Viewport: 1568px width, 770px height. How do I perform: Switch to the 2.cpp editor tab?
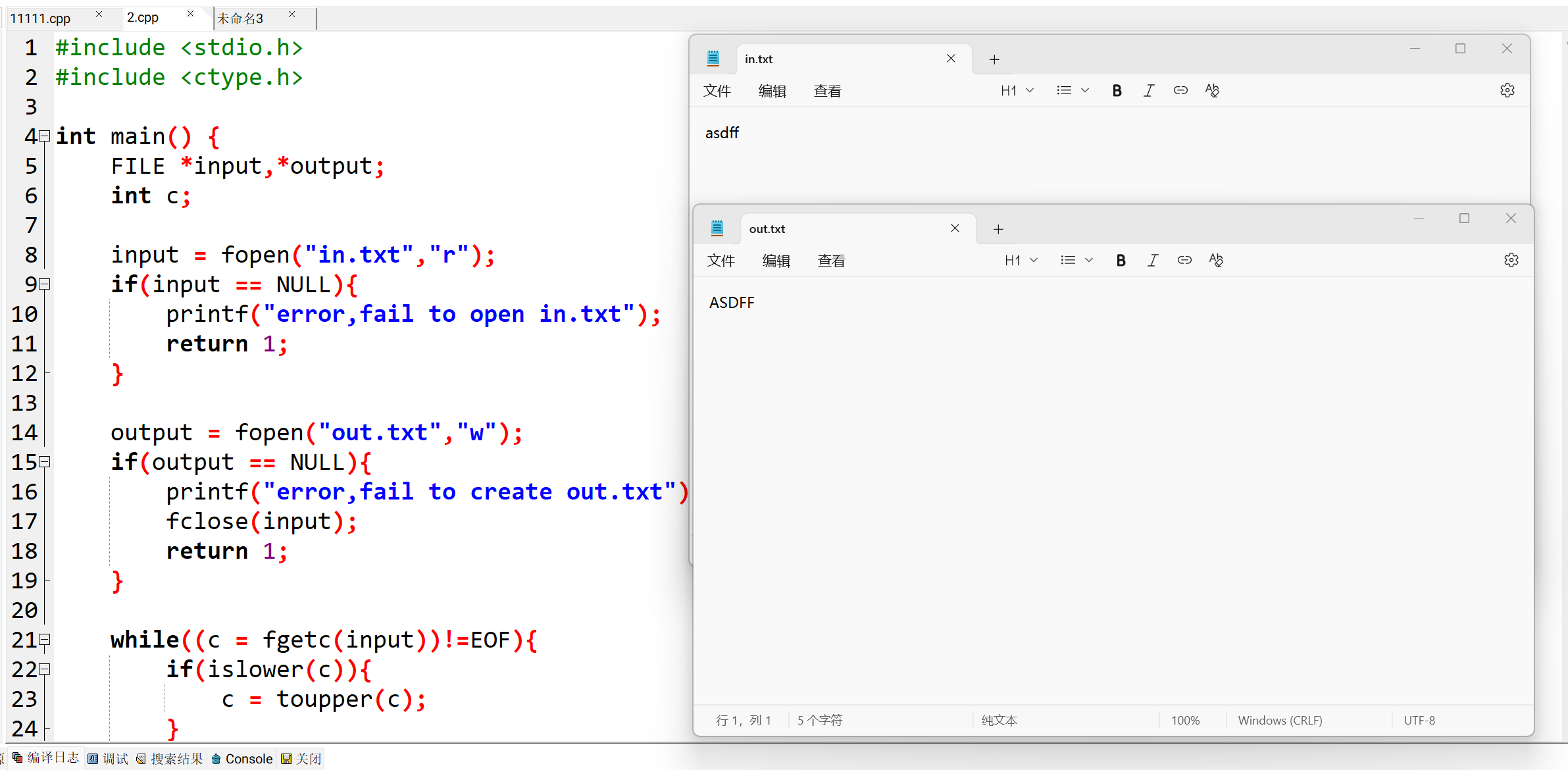(143, 18)
